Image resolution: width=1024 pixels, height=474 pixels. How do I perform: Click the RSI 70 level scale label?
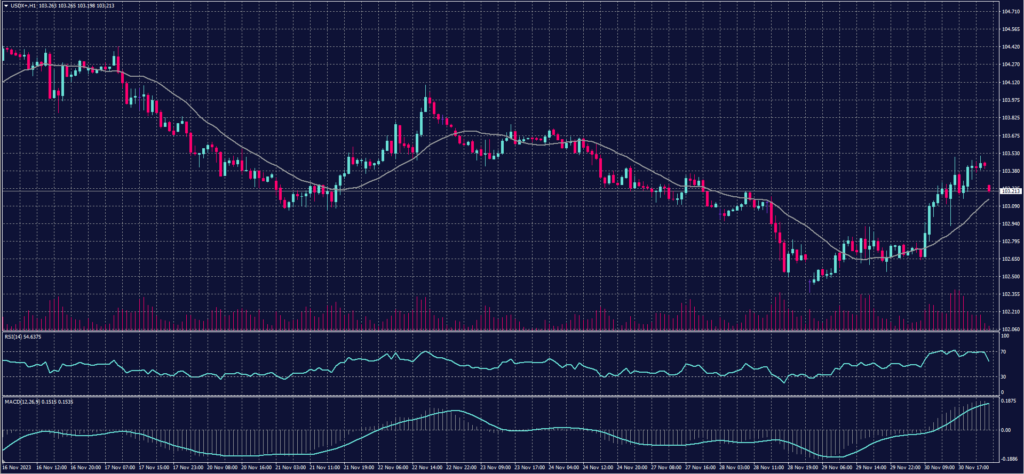1003,353
